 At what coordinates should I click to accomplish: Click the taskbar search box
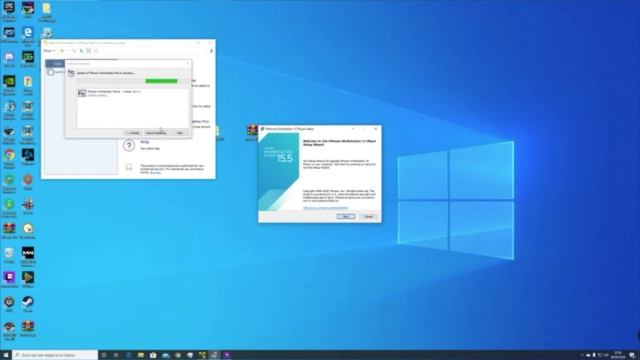coord(55,355)
